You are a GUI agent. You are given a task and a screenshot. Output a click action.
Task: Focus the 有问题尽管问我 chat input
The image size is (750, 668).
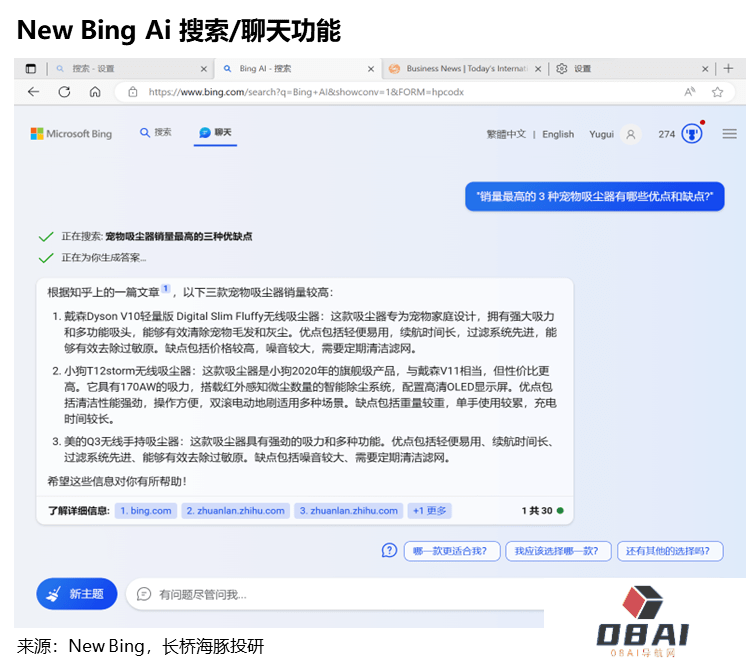click(335, 594)
